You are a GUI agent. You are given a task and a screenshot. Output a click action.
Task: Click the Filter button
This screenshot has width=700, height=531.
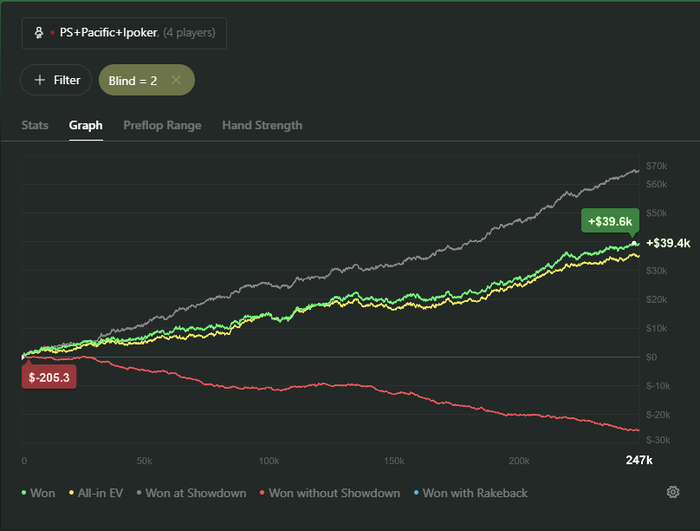click(56, 80)
